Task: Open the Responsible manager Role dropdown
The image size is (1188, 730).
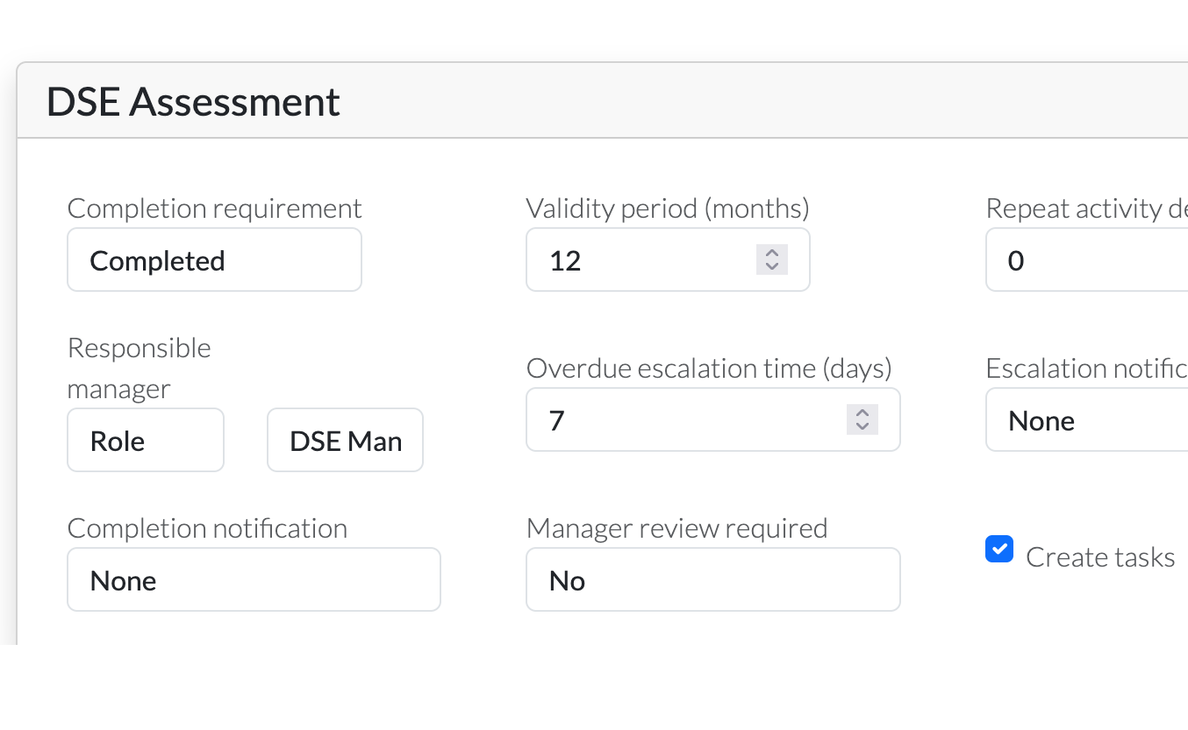Action: coord(145,440)
